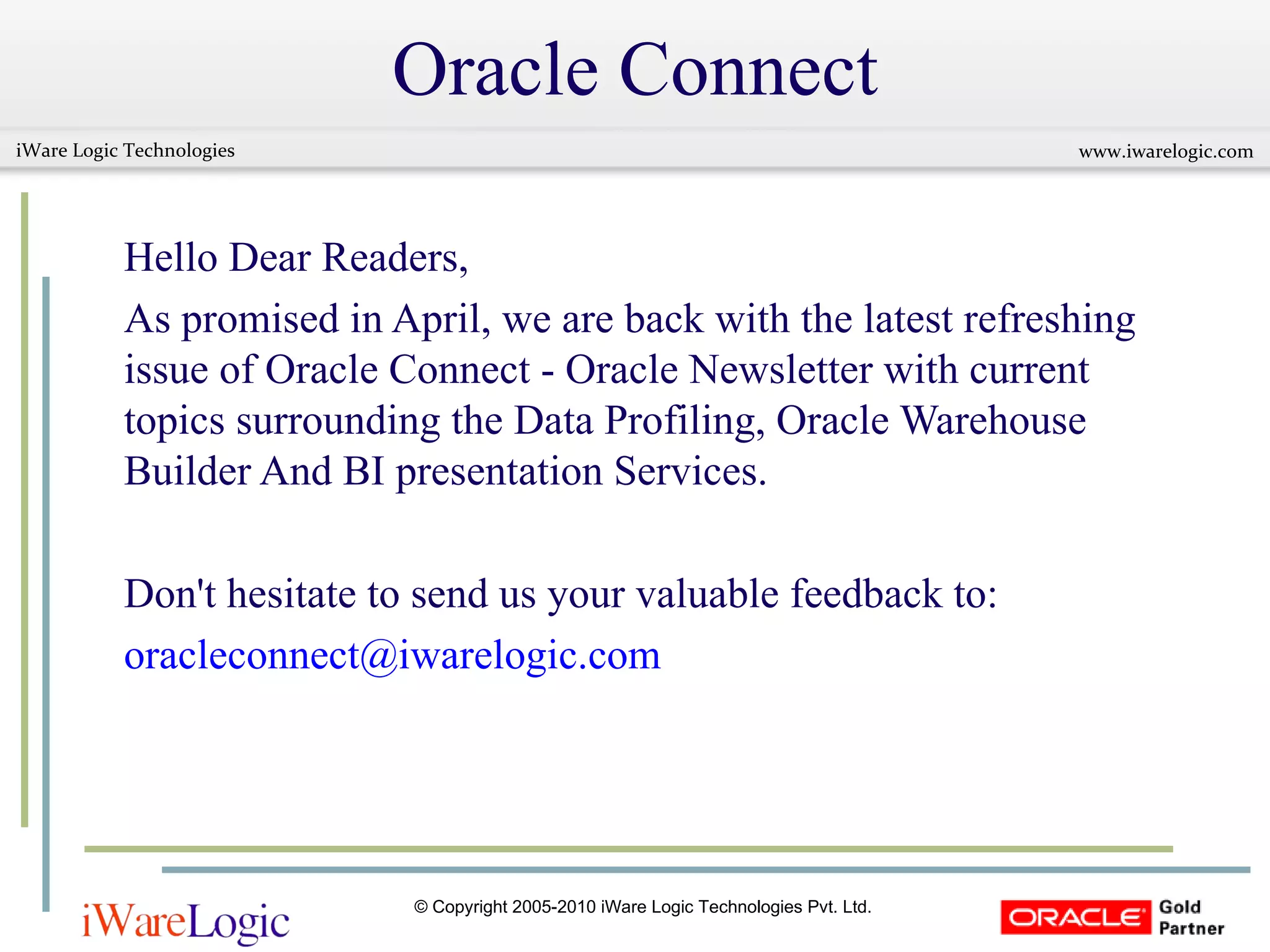
Task: Click the 'Don't hesitate to send' sentence
Action: [560, 594]
